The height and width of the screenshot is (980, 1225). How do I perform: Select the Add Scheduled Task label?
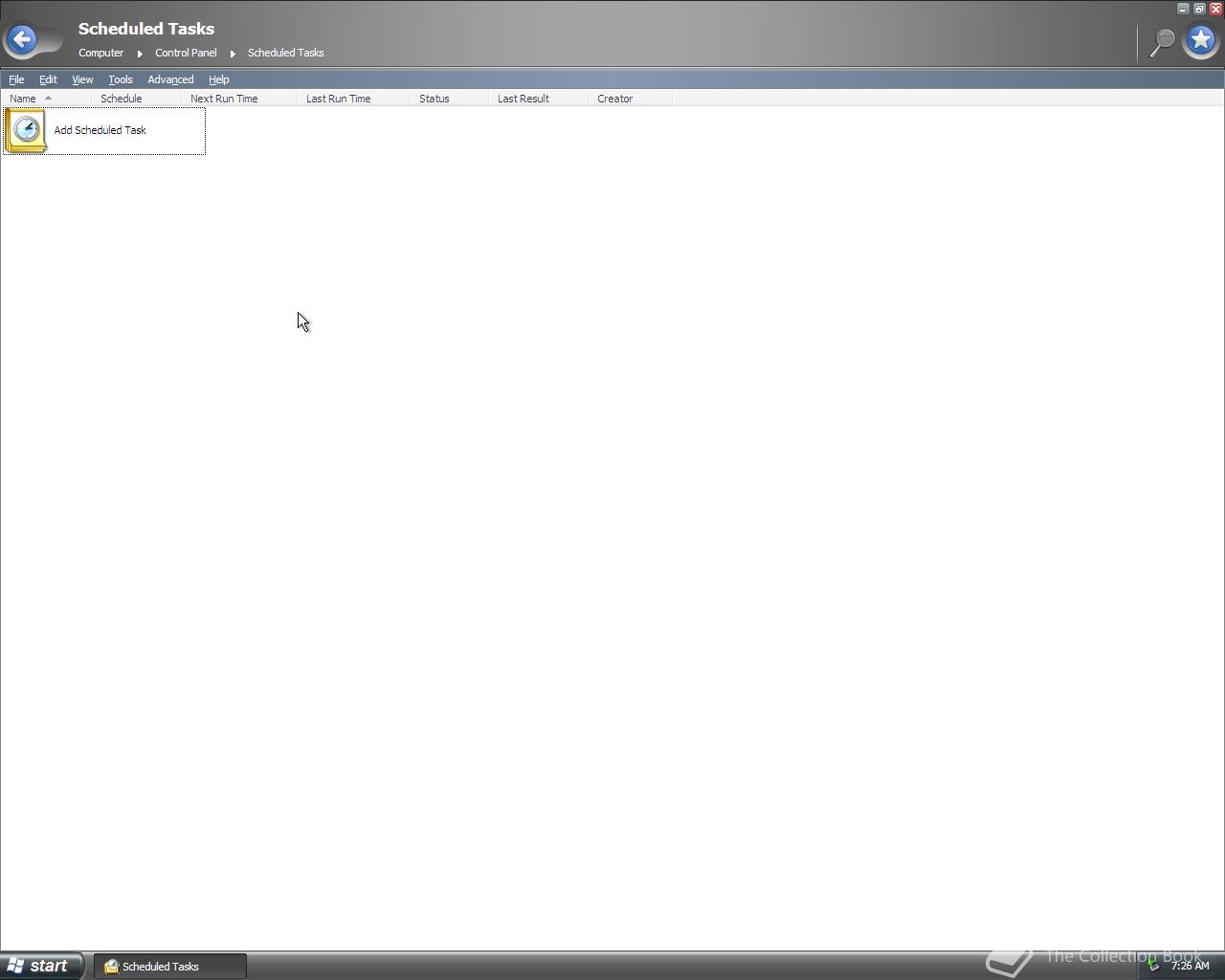tap(100, 130)
